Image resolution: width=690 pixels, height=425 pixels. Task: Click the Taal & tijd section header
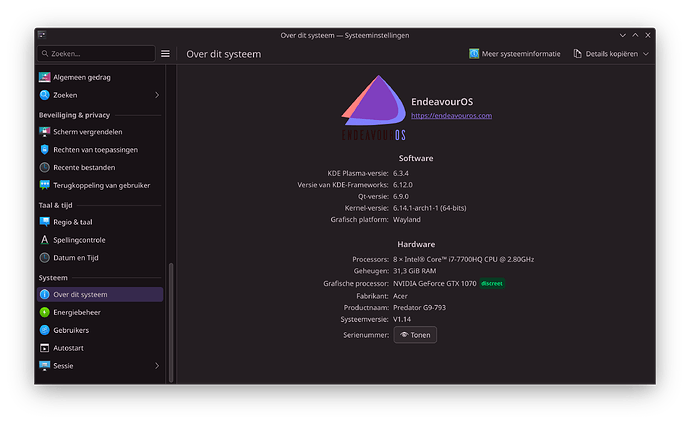pyautogui.click(x=55, y=205)
